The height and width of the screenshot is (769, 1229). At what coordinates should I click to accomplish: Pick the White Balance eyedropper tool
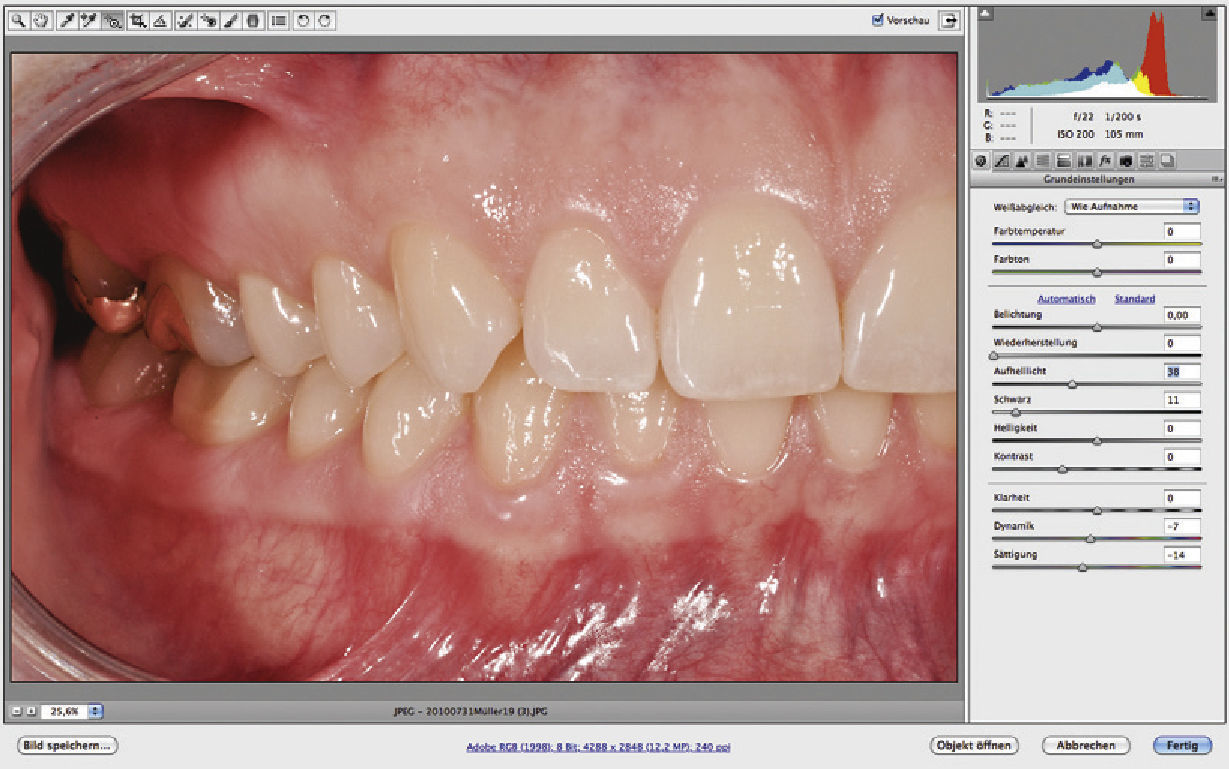click(x=68, y=20)
